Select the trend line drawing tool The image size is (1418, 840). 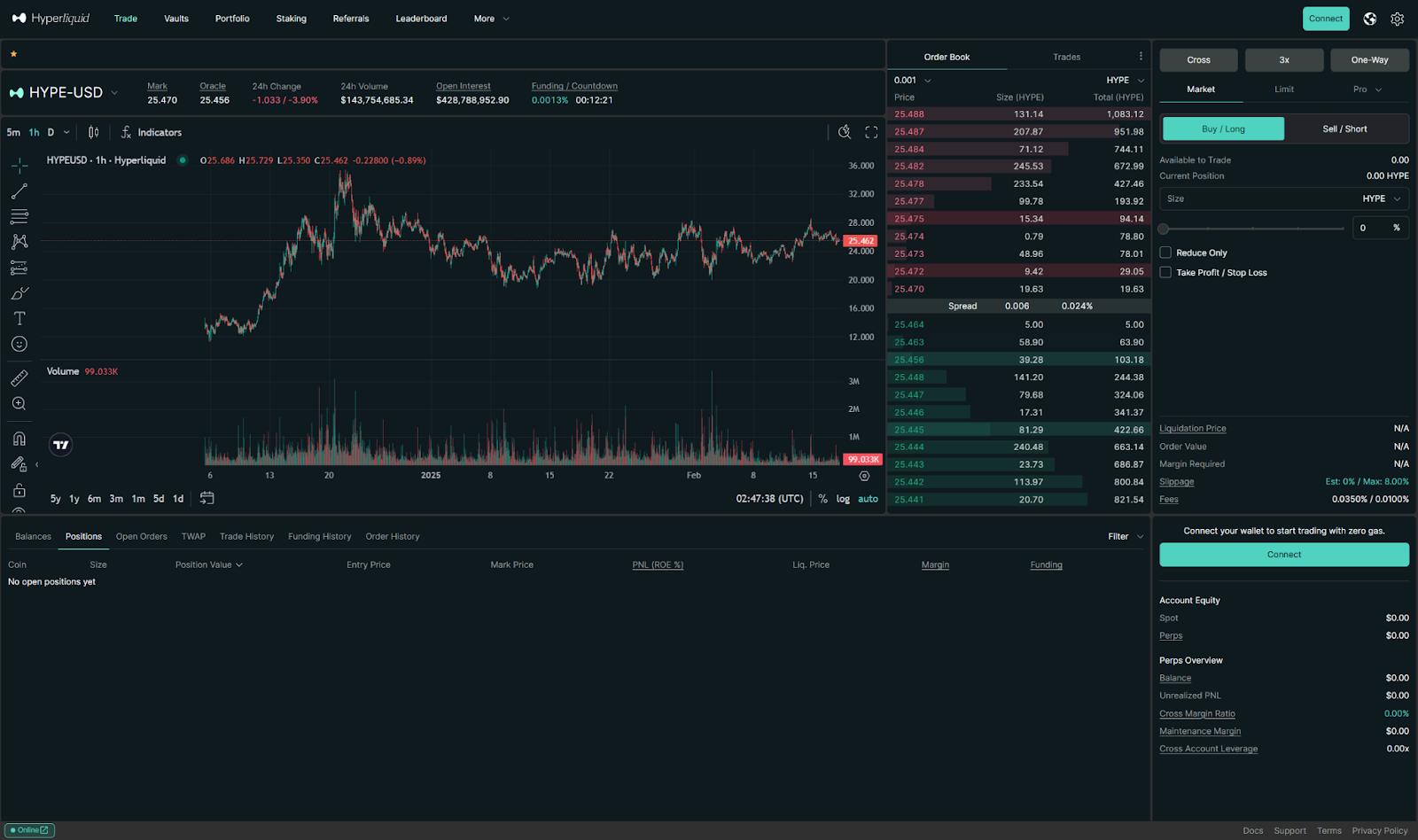(19, 191)
